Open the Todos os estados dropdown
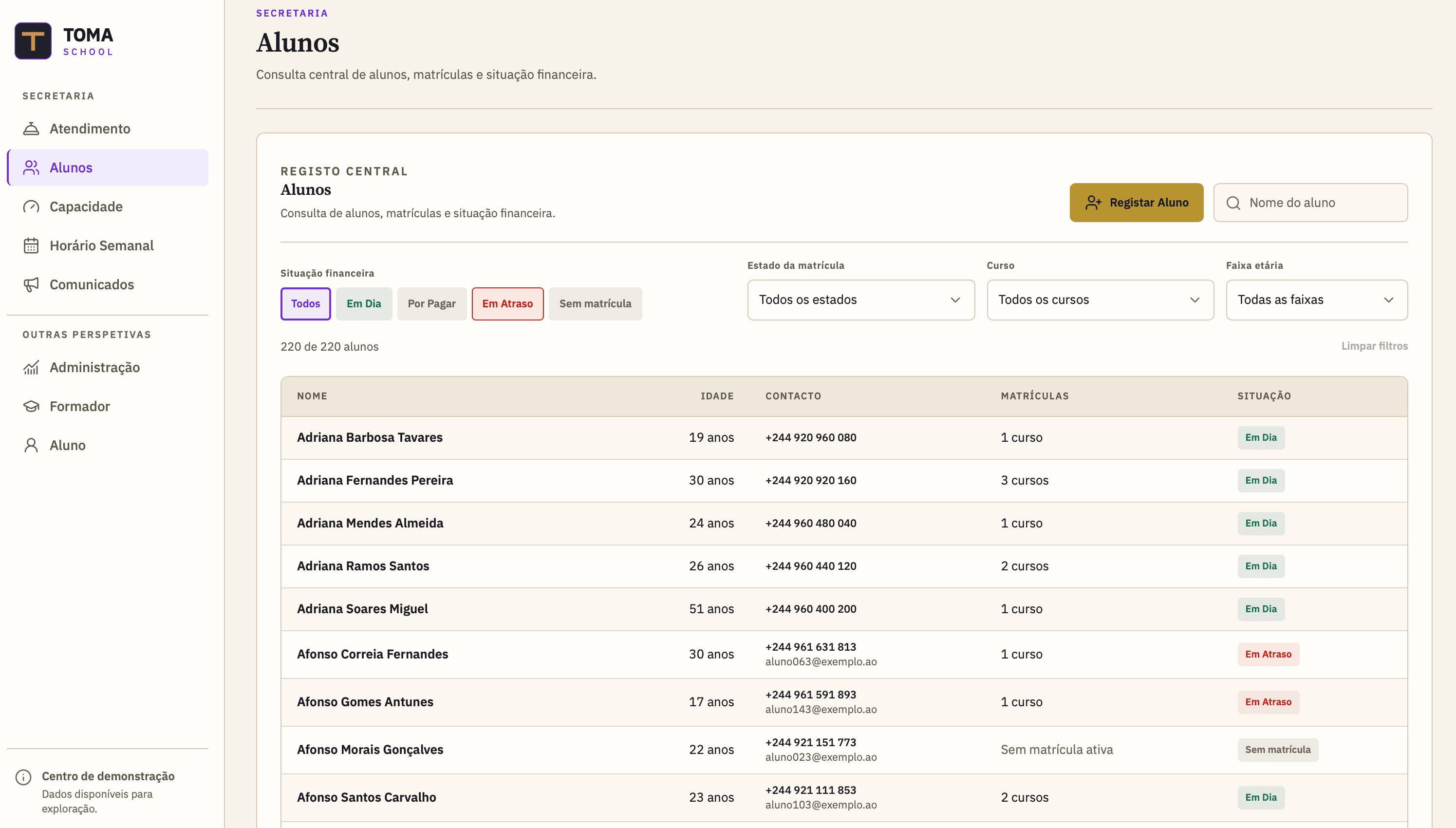The image size is (1456, 828). point(861,300)
